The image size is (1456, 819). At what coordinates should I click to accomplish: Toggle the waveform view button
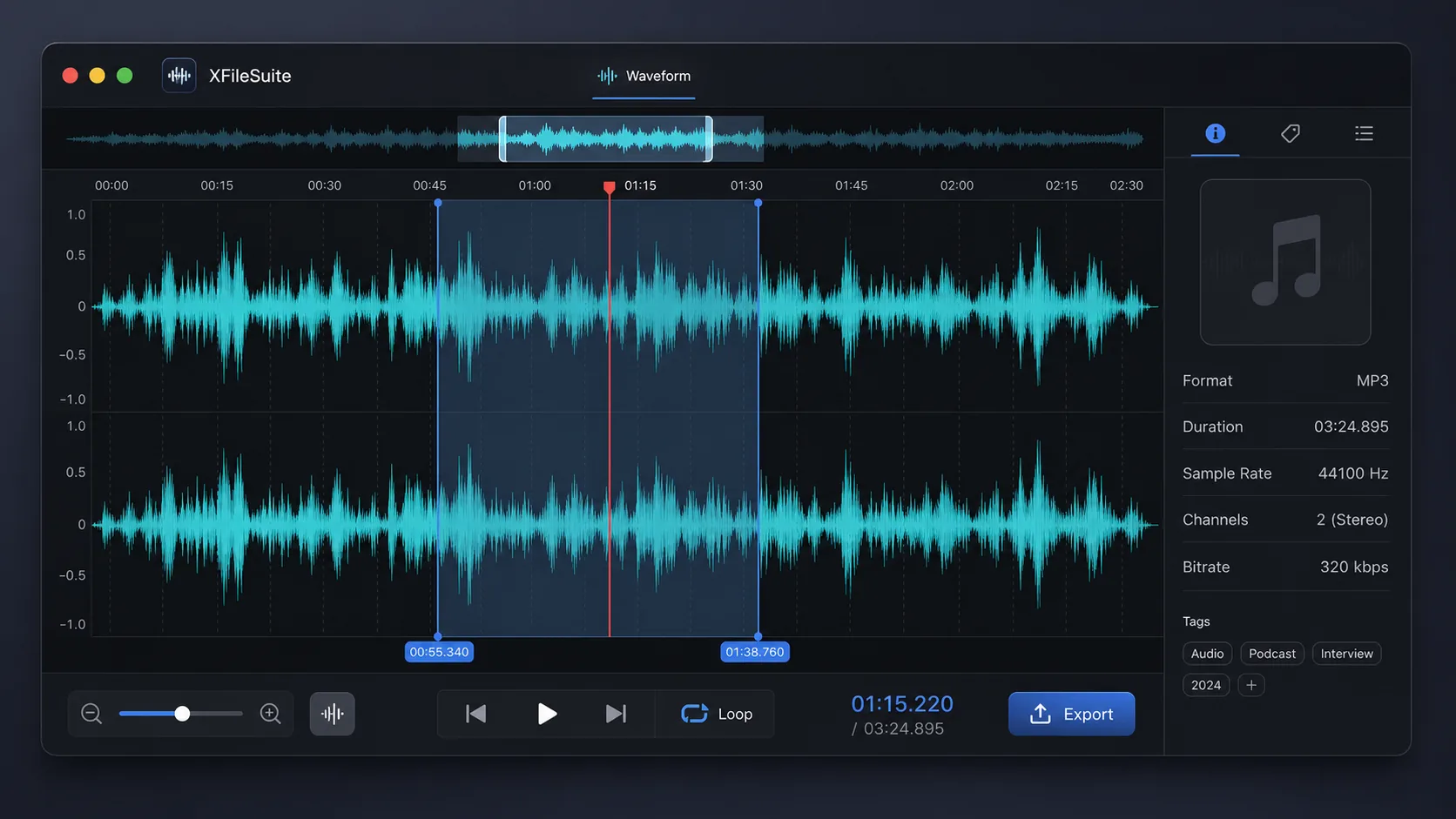click(332, 714)
